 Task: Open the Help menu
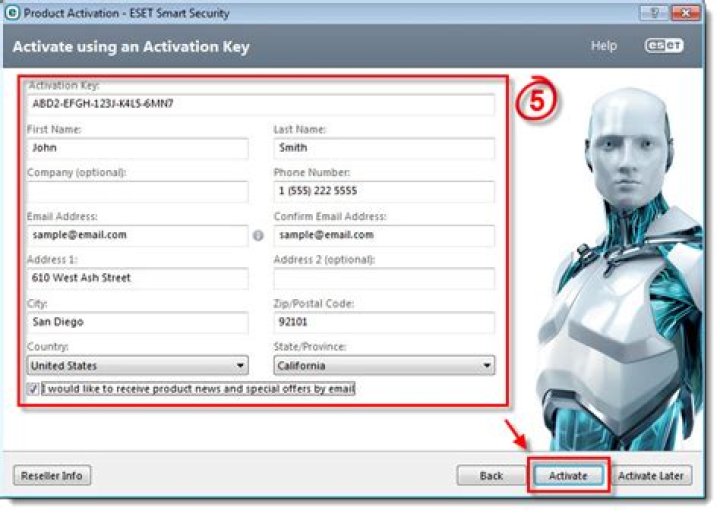[x=603, y=47]
